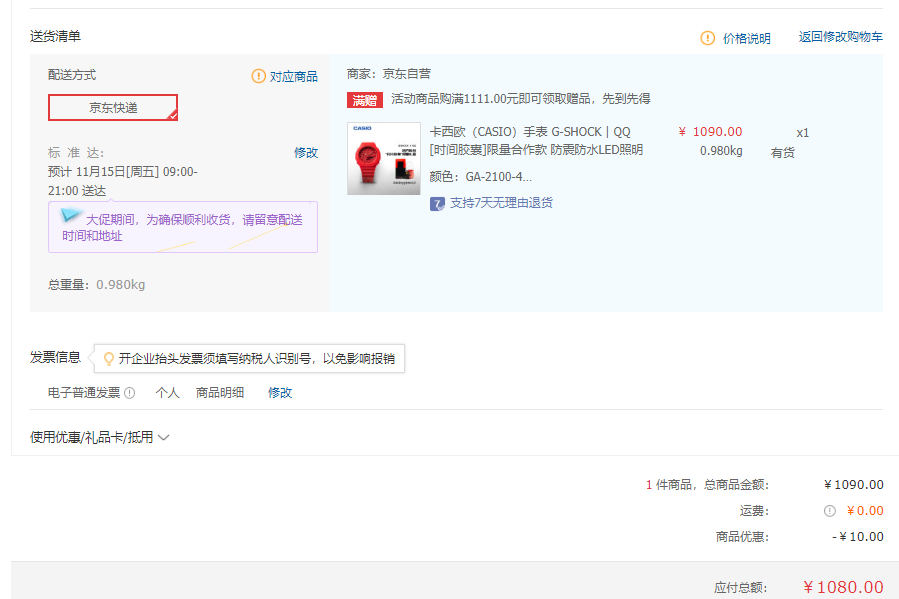Click the 预计 11月15日[周五] delivery text

pos(123,181)
